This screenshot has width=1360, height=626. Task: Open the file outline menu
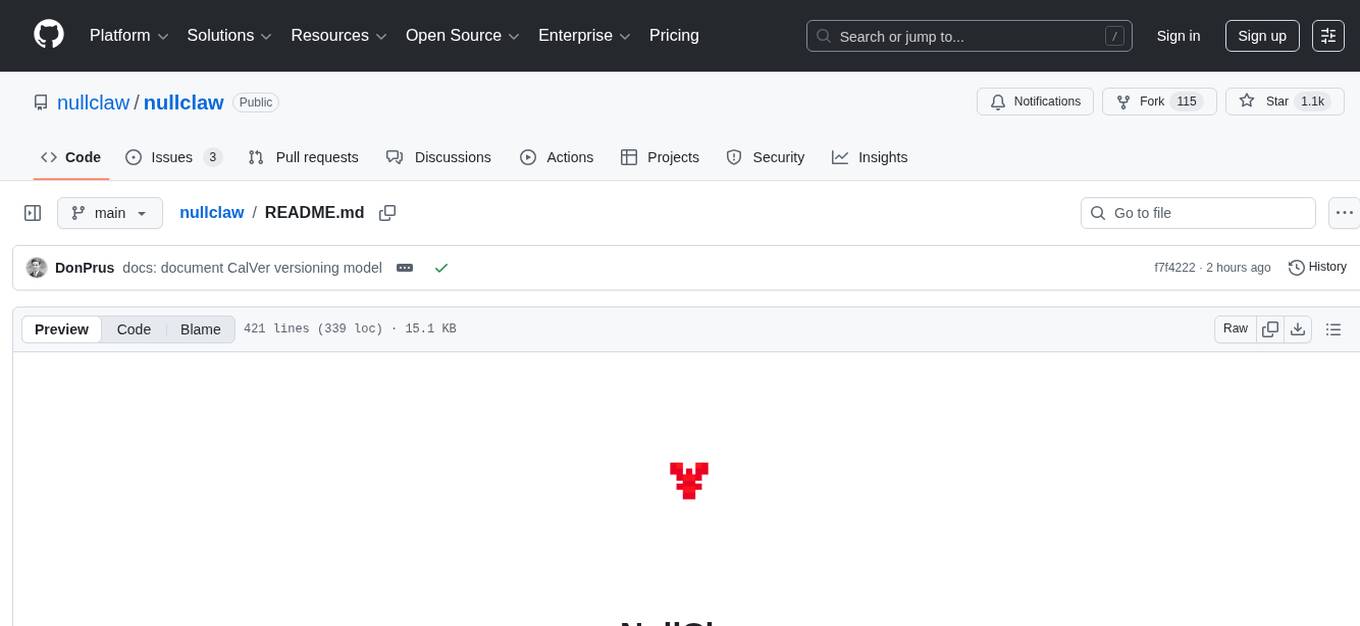pyautogui.click(x=1333, y=328)
